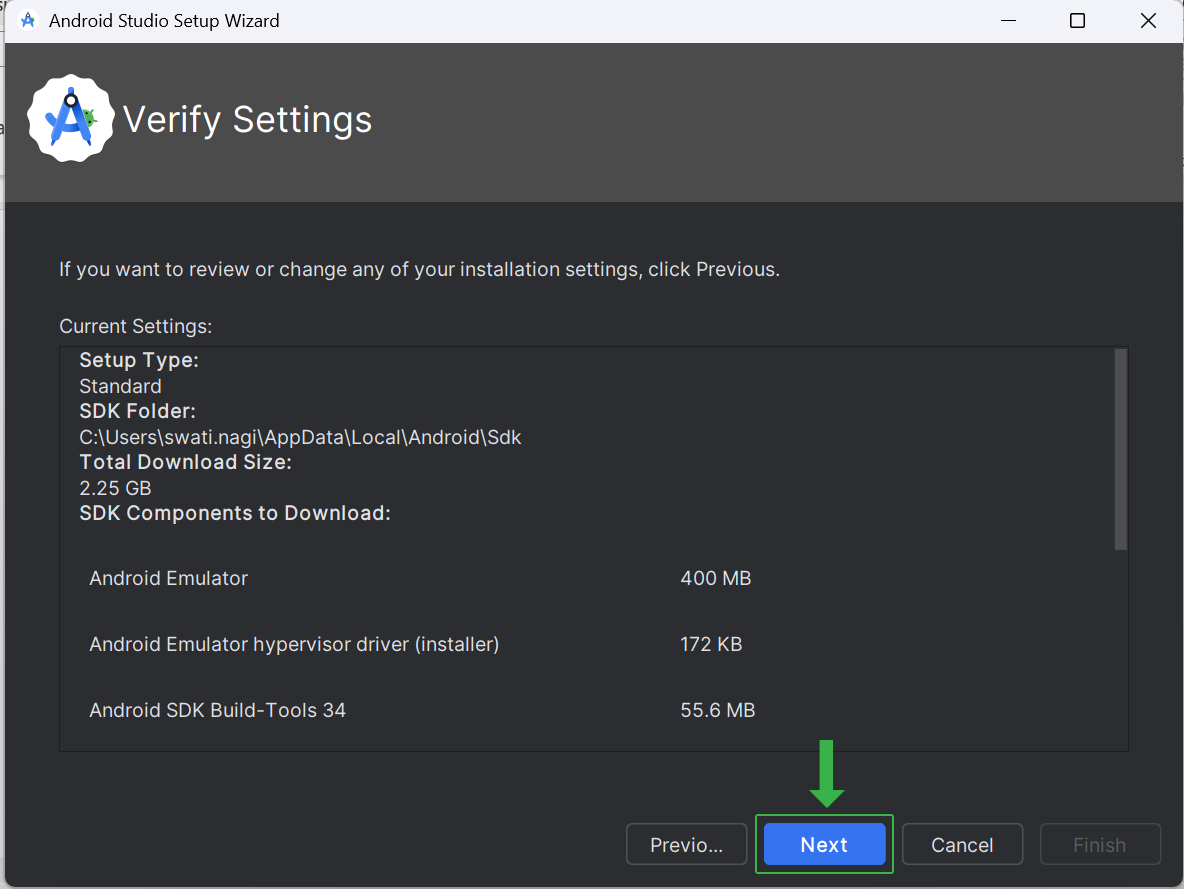Click the Next button
This screenshot has width=1184, height=889.
click(x=824, y=844)
